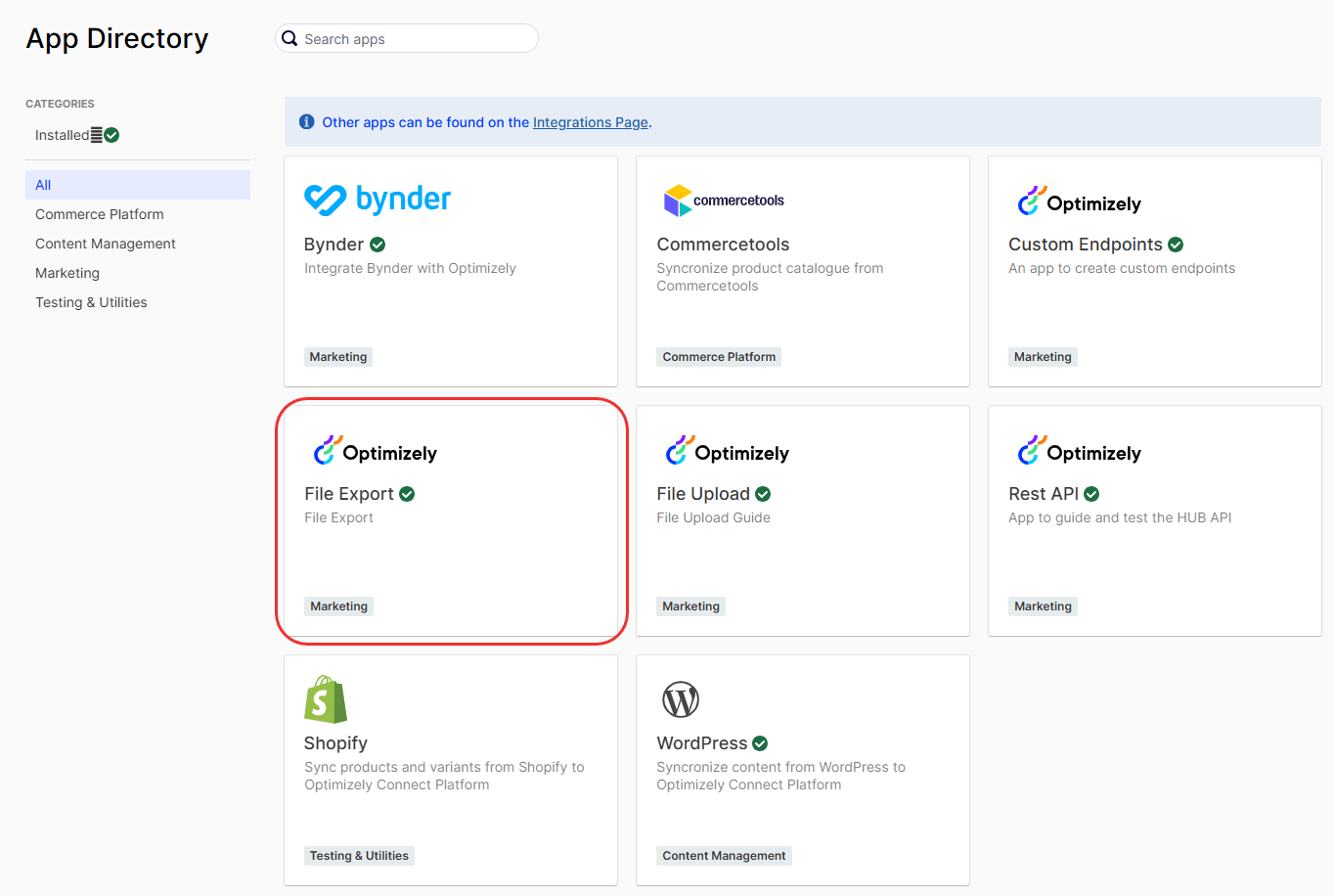Click the search magnifier icon

tap(289, 38)
